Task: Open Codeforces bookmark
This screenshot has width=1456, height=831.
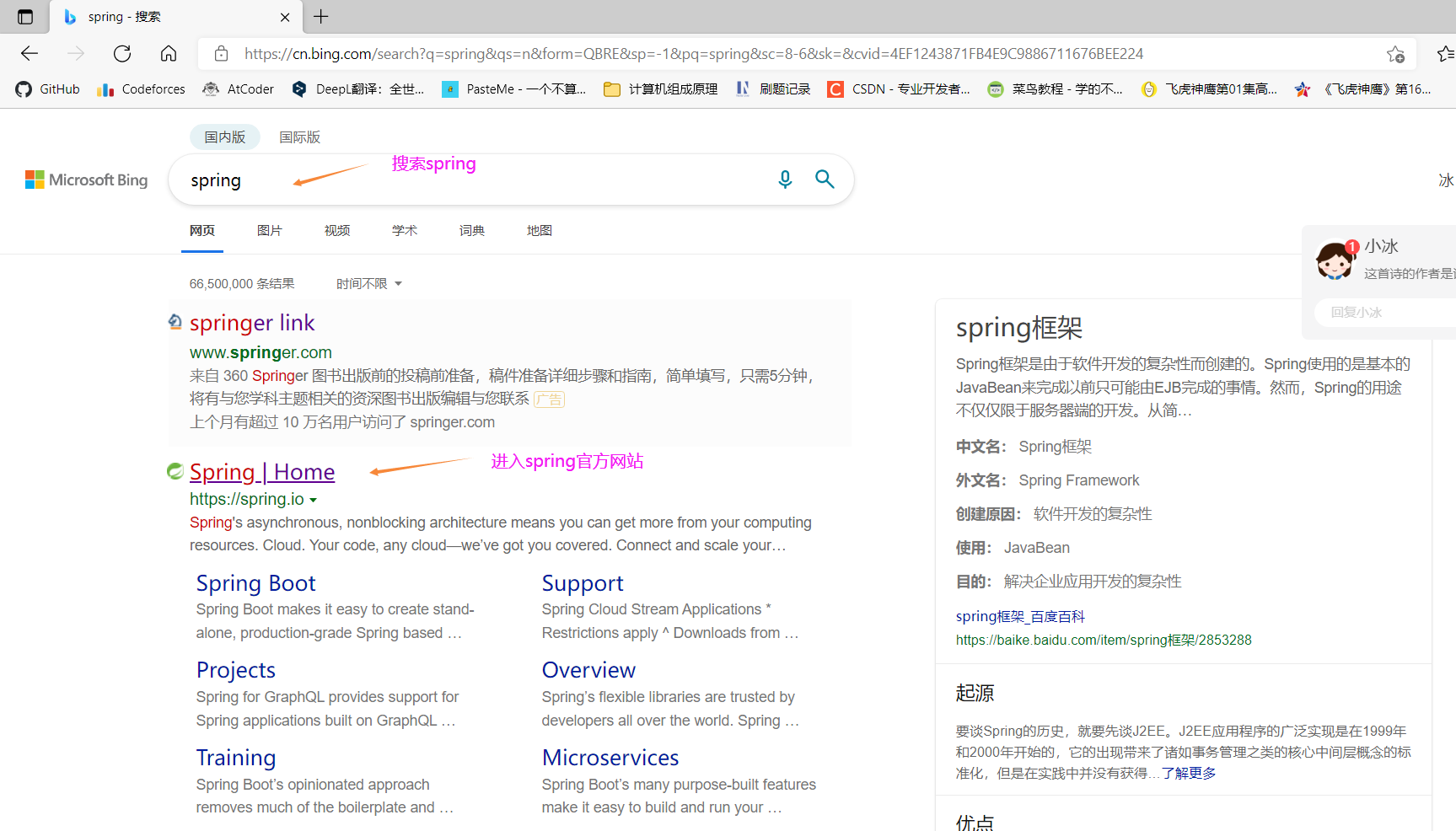Action: [141, 89]
